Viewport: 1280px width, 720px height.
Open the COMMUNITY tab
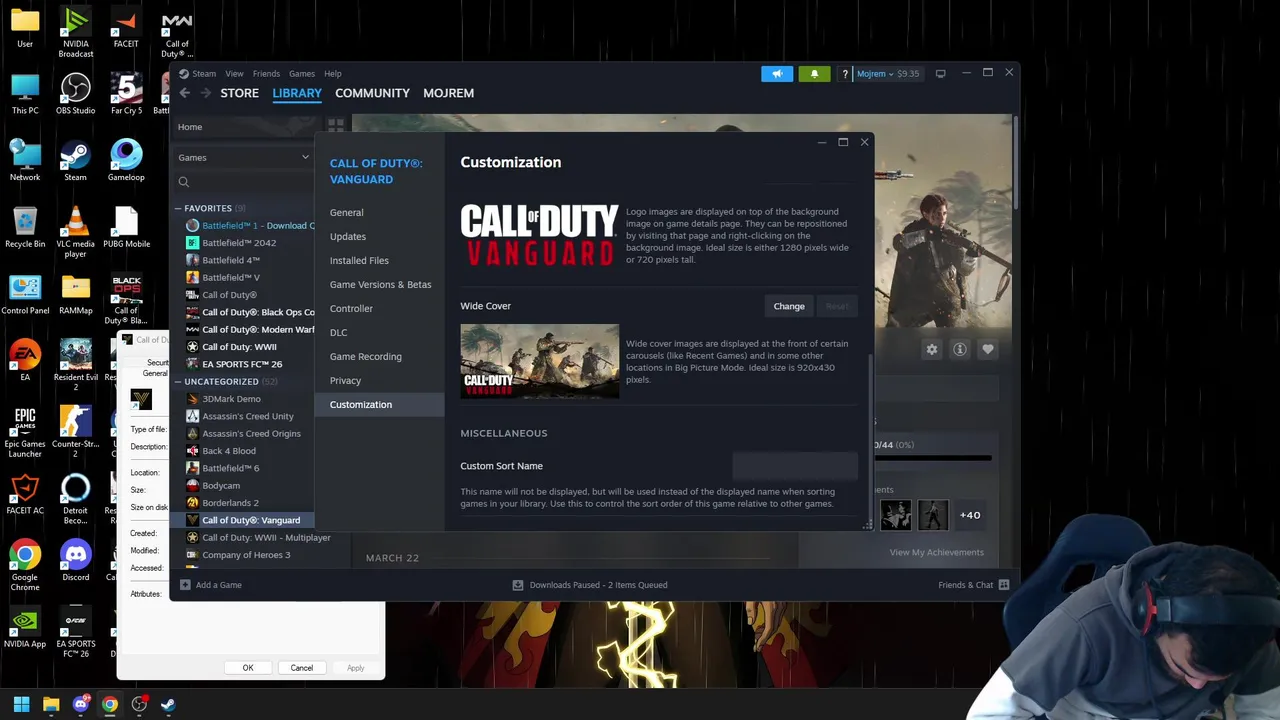pos(372,93)
